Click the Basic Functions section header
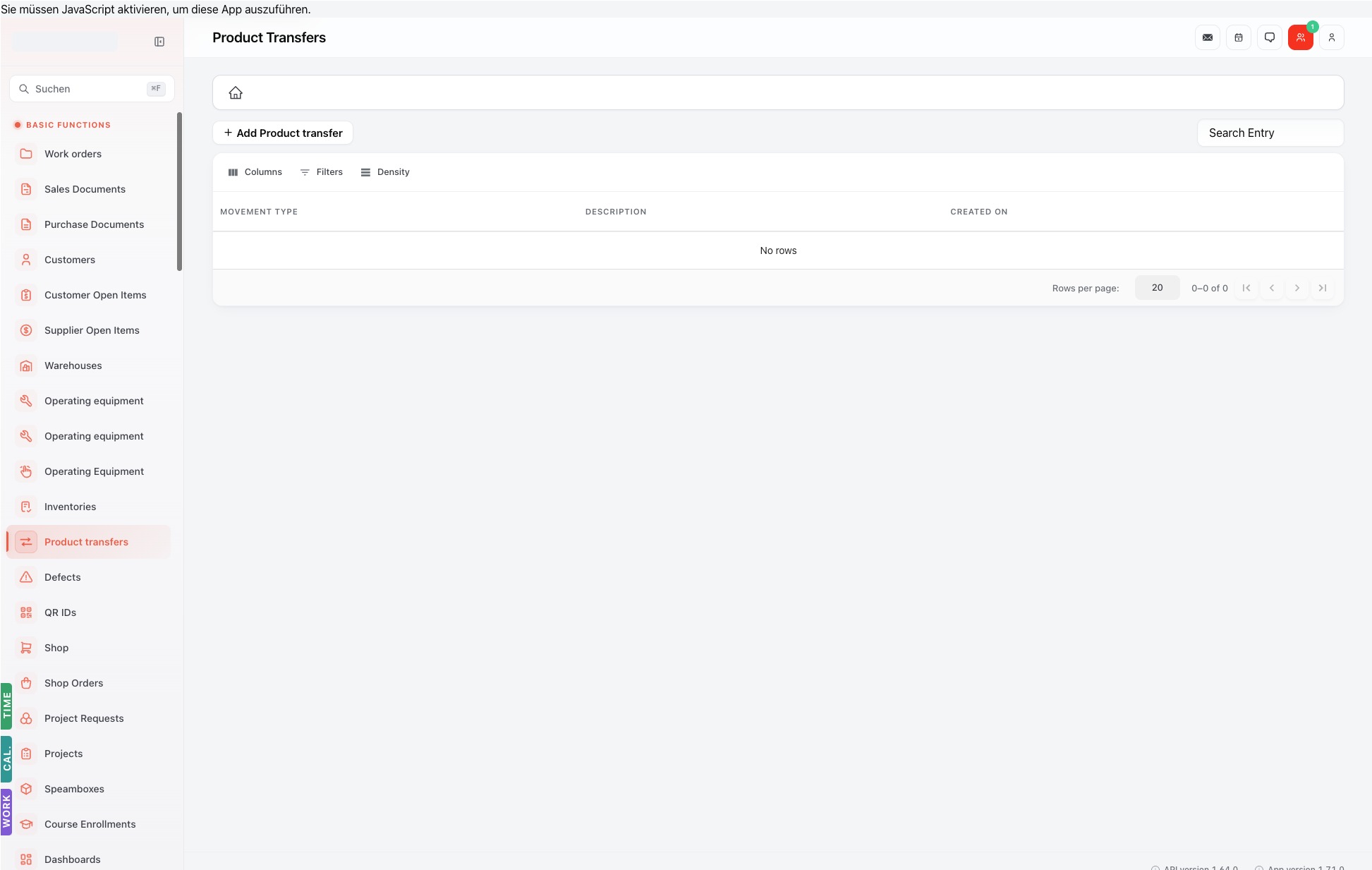 tap(68, 125)
